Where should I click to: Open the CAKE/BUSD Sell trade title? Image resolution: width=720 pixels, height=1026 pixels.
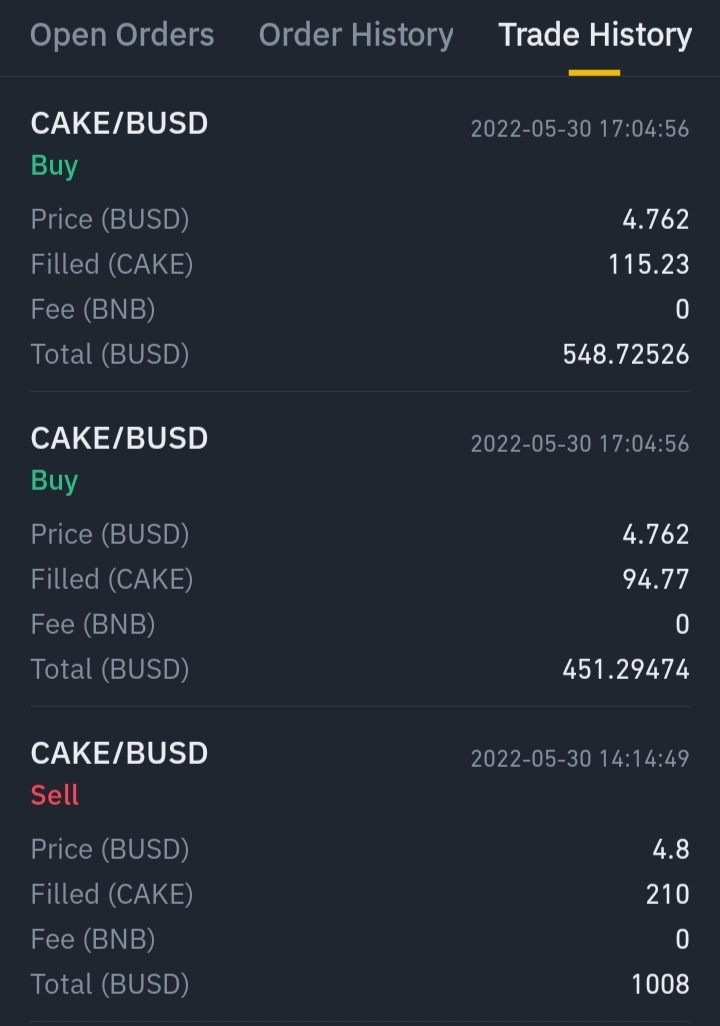point(119,753)
